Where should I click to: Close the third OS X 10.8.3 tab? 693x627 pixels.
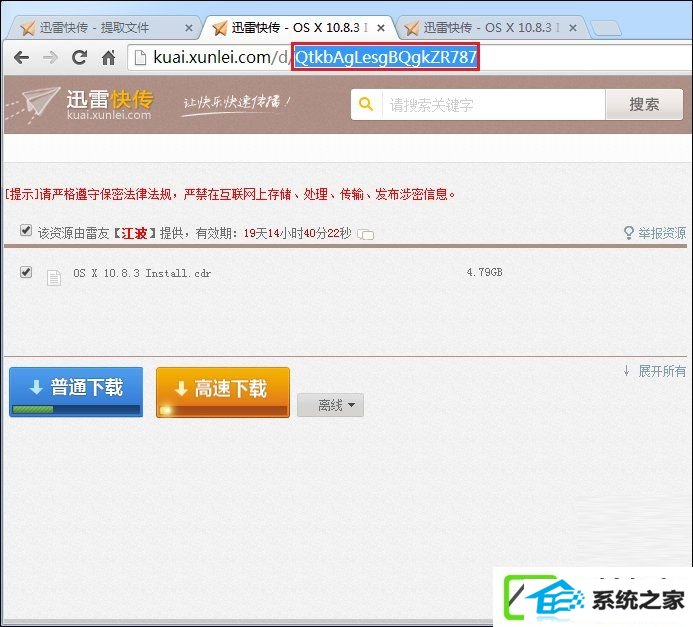coord(573,28)
